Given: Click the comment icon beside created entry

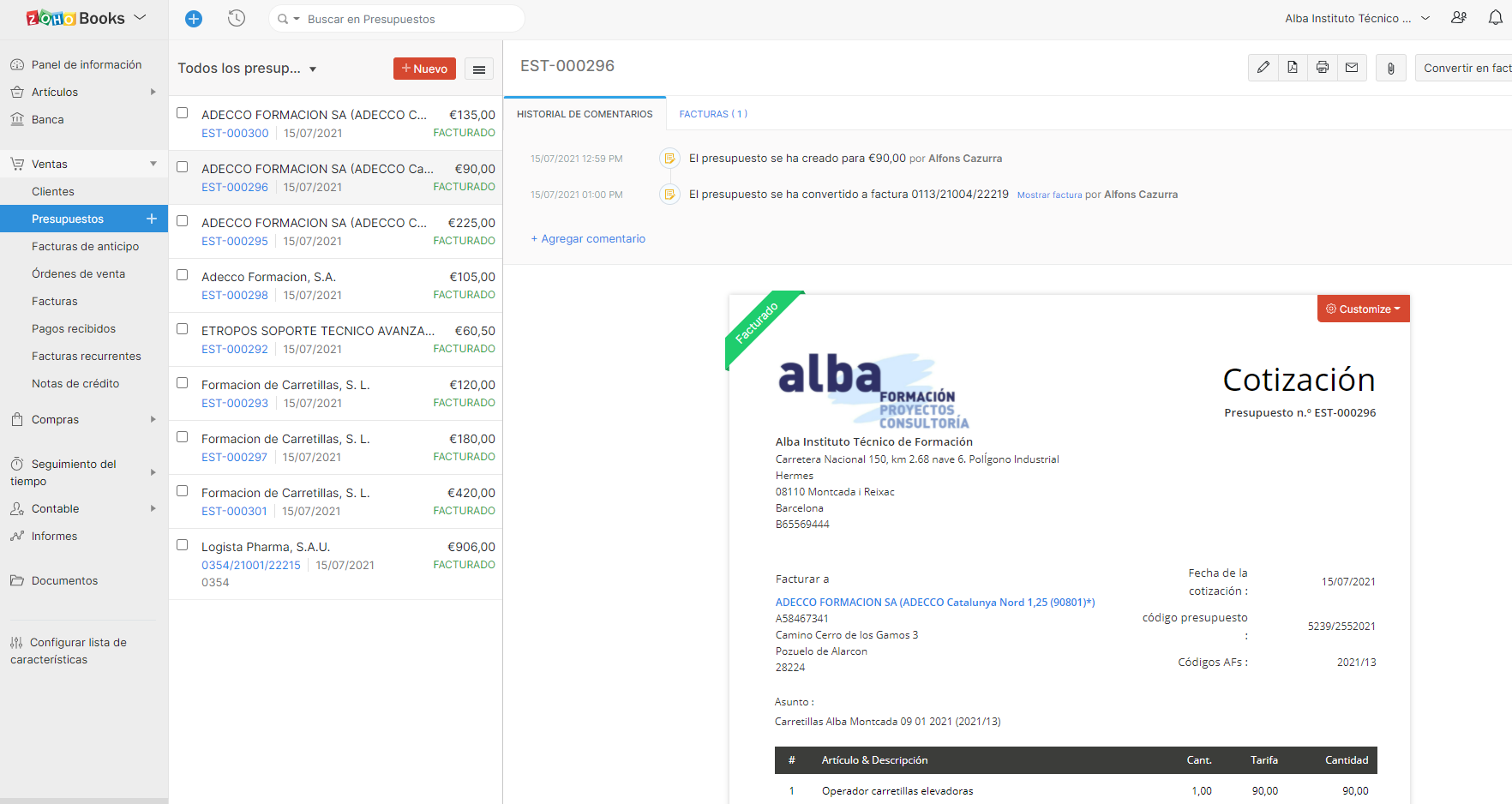Looking at the screenshot, I should [x=669, y=159].
